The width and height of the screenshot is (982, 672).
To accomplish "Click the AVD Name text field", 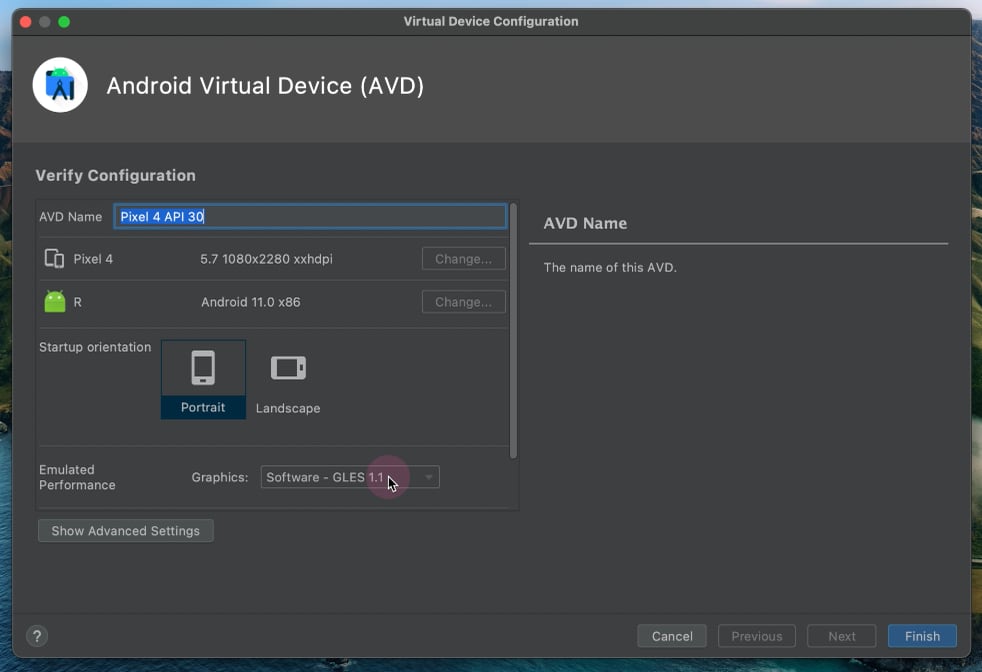I will click(x=311, y=217).
